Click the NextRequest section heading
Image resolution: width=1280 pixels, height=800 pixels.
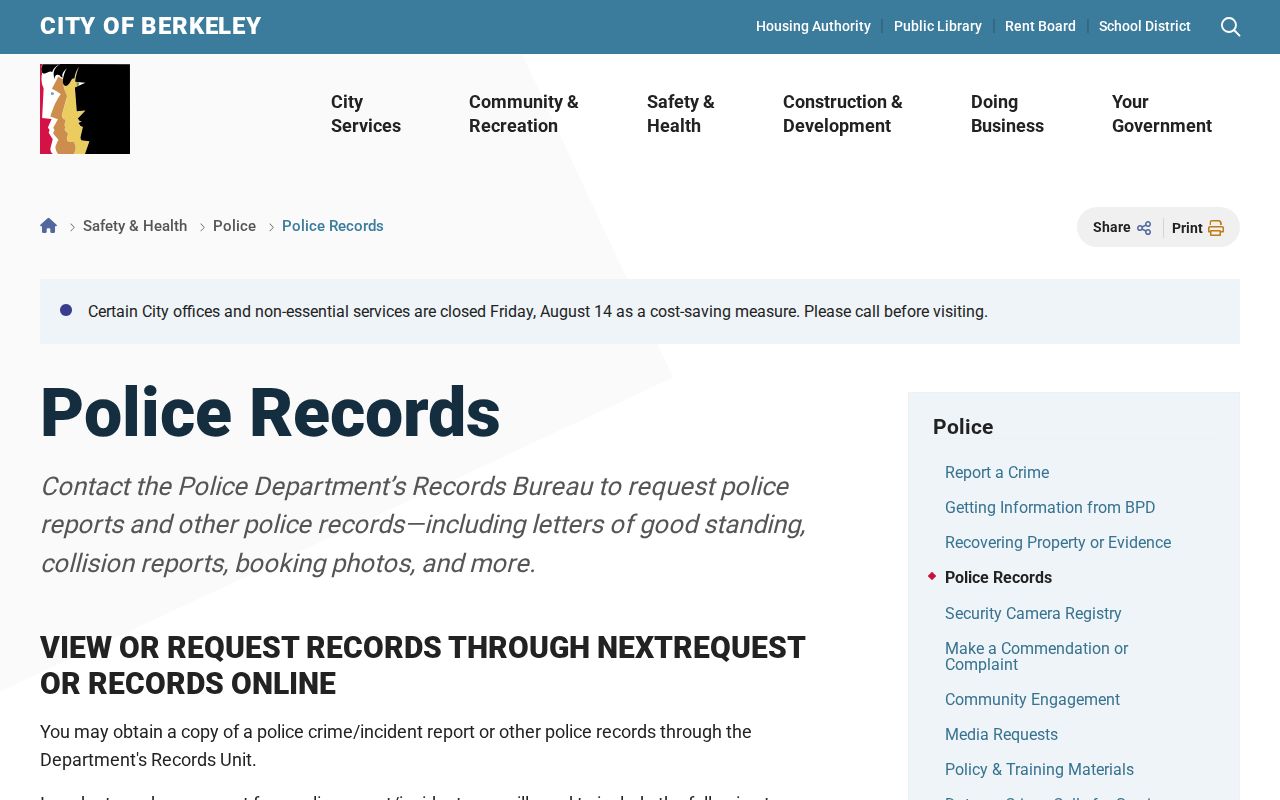click(x=423, y=665)
